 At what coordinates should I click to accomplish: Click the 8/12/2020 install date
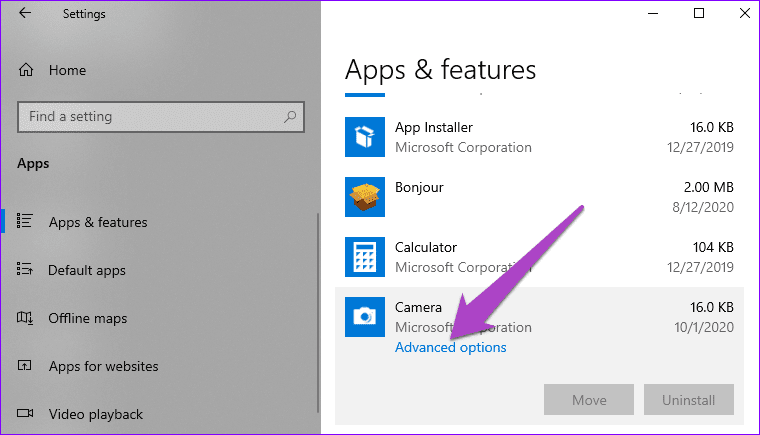(703, 208)
